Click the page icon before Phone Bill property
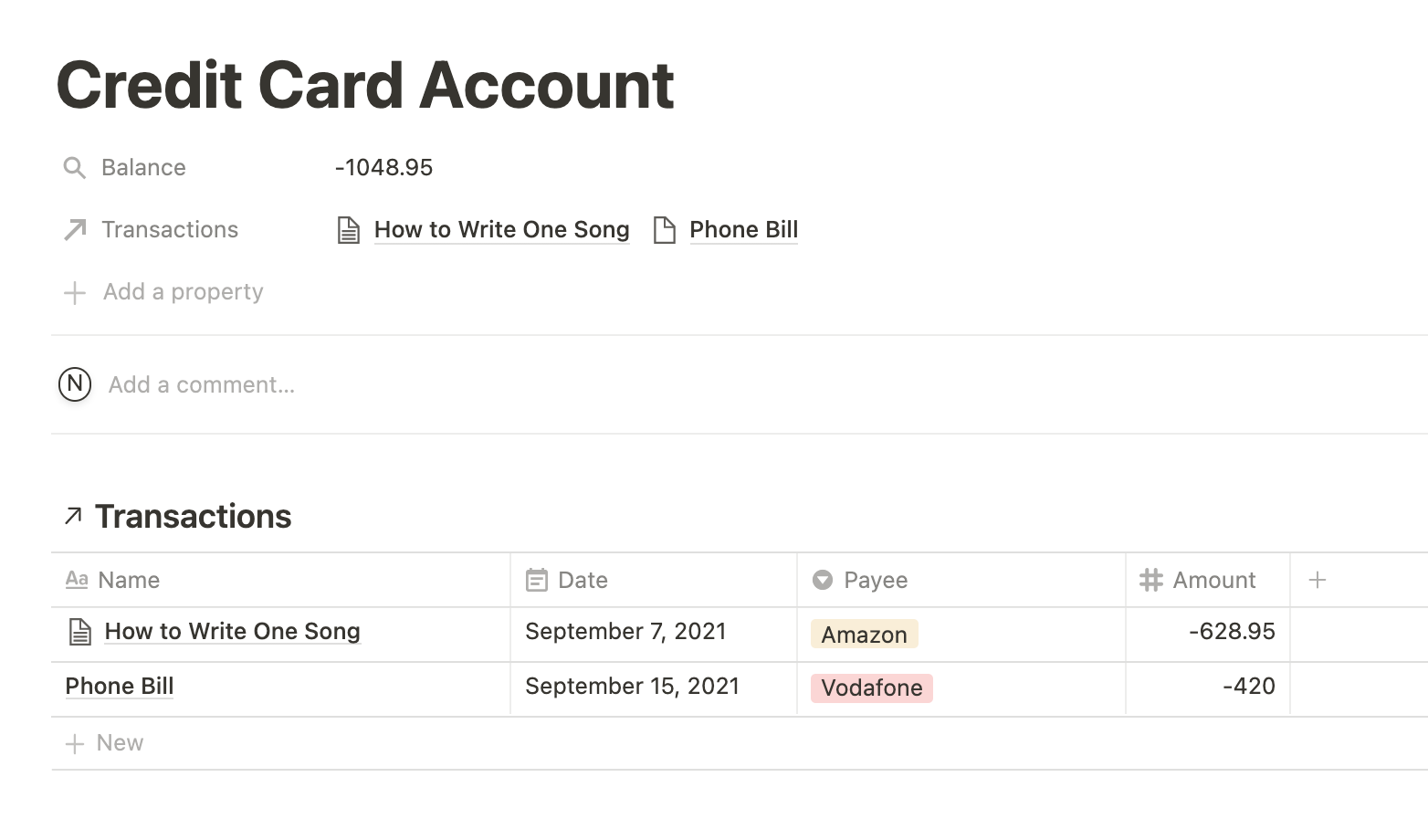Screen dimensions: 1428x840 click(665, 230)
